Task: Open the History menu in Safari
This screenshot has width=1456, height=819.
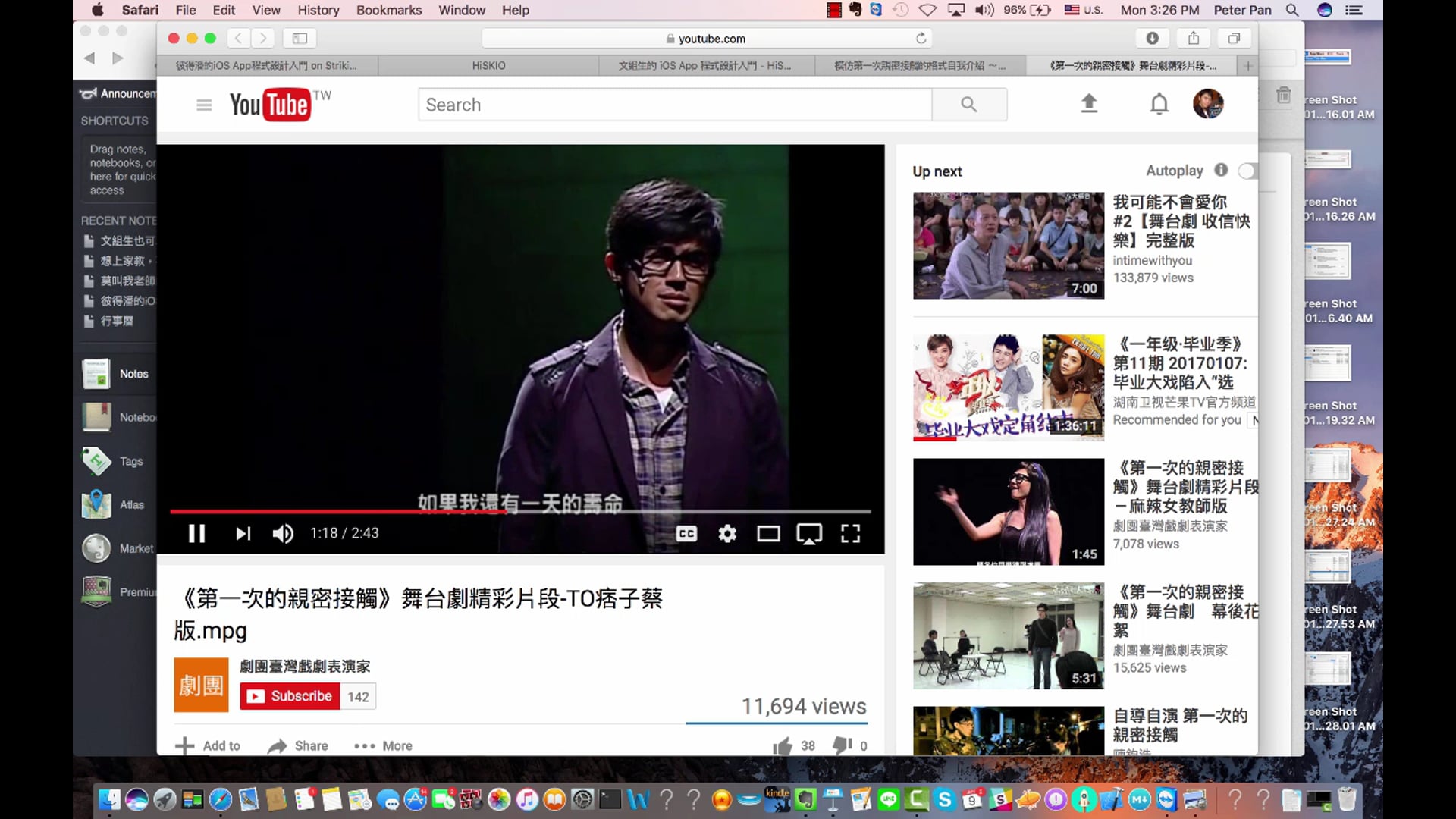Action: pyautogui.click(x=318, y=10)
